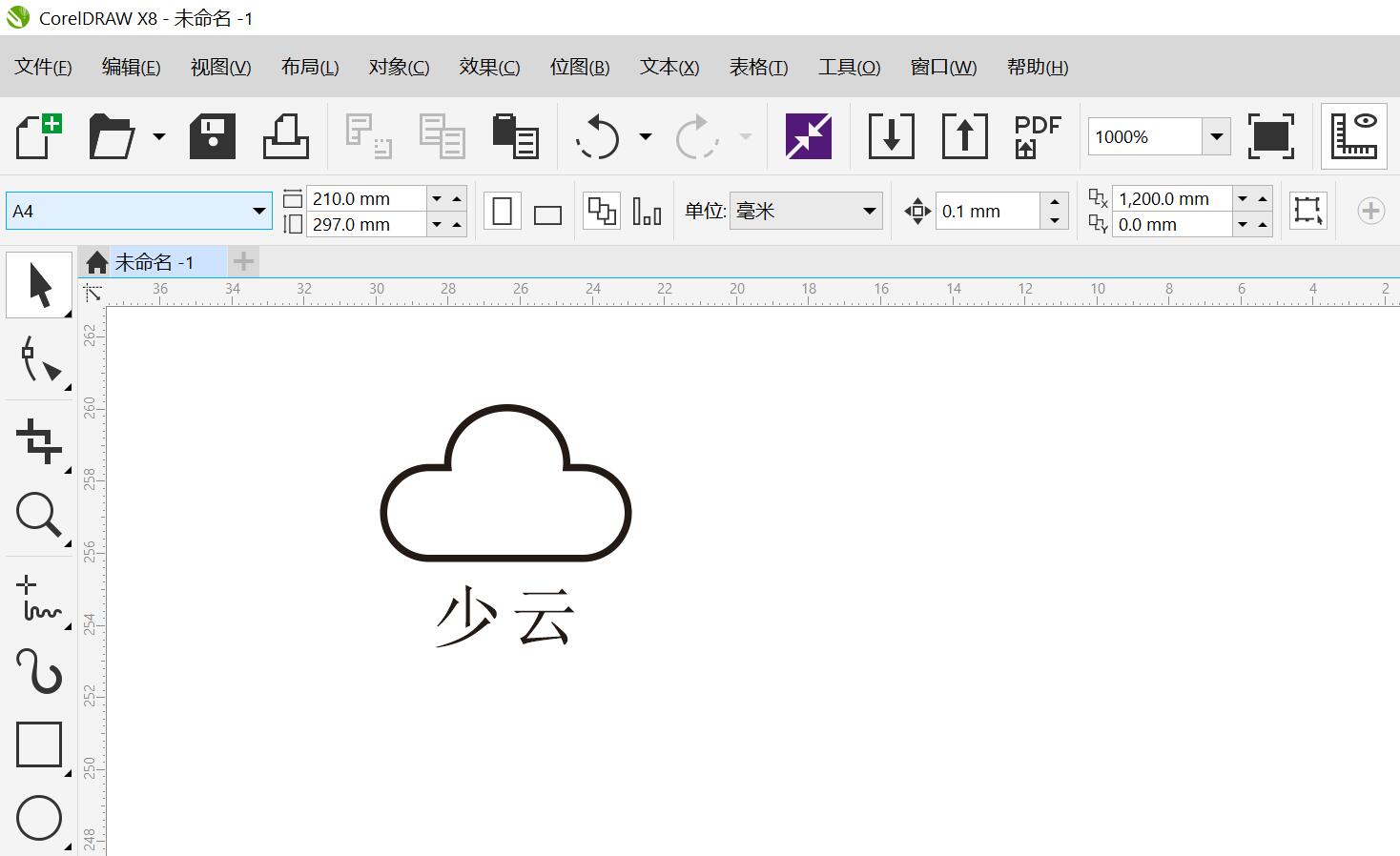Viewport: 1400px width, 856px height.
Task: Open the A4 page size dropdown
Action: pos(258,212)
